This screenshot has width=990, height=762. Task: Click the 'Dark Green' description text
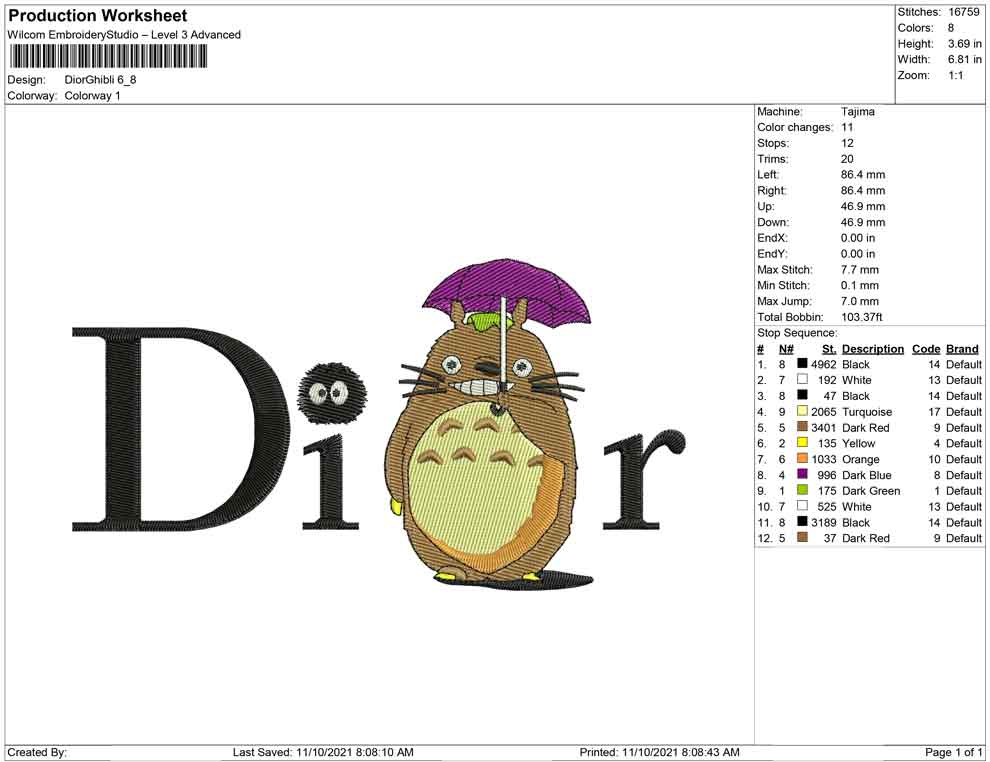tap(871, 491)
